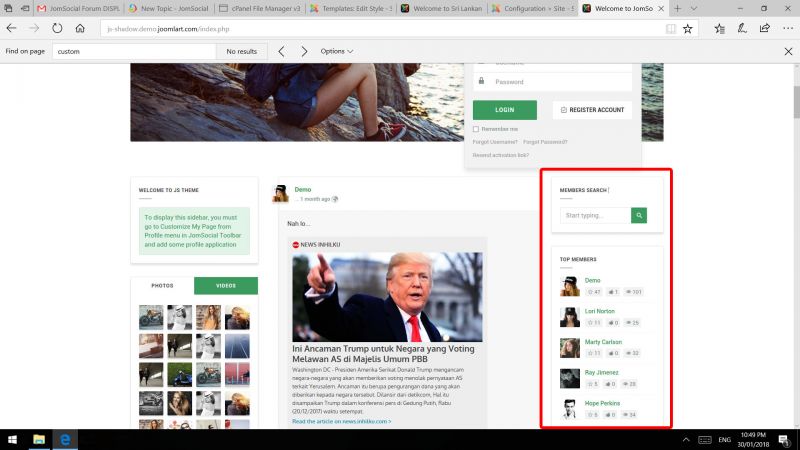The image size is (800, 450).
Task: Click Lori Norton's avatar thumbnail
Action: (570, 317)
